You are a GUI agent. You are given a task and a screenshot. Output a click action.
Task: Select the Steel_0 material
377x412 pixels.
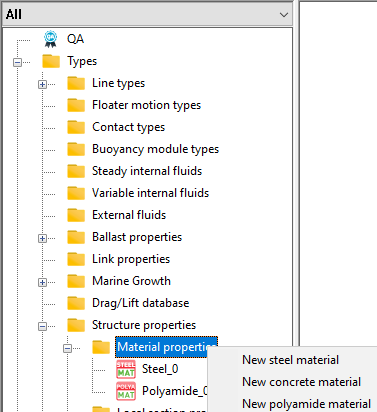click(160, 369)
